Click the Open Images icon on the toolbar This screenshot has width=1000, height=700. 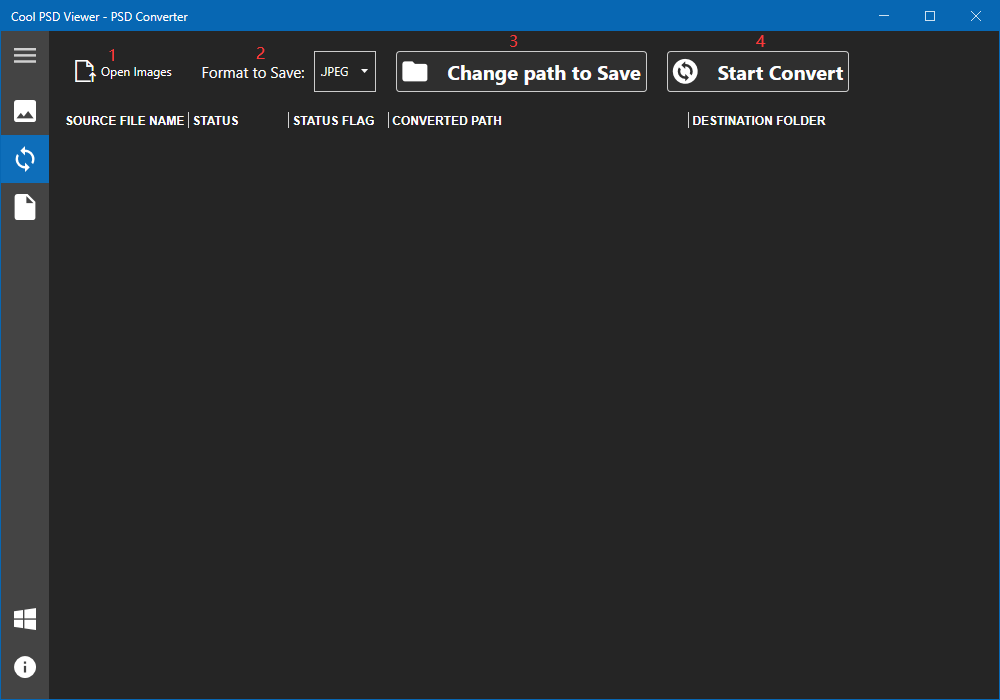[x=85, y=70]
